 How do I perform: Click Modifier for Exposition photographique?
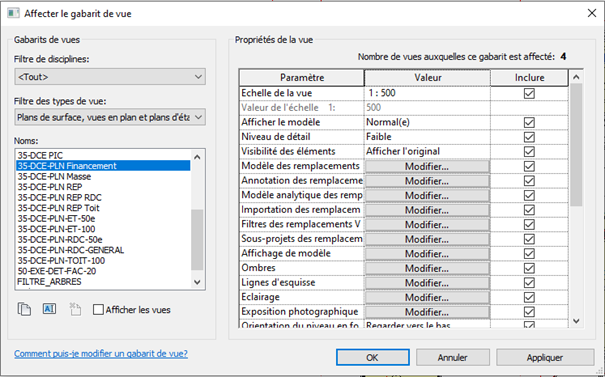427,312
